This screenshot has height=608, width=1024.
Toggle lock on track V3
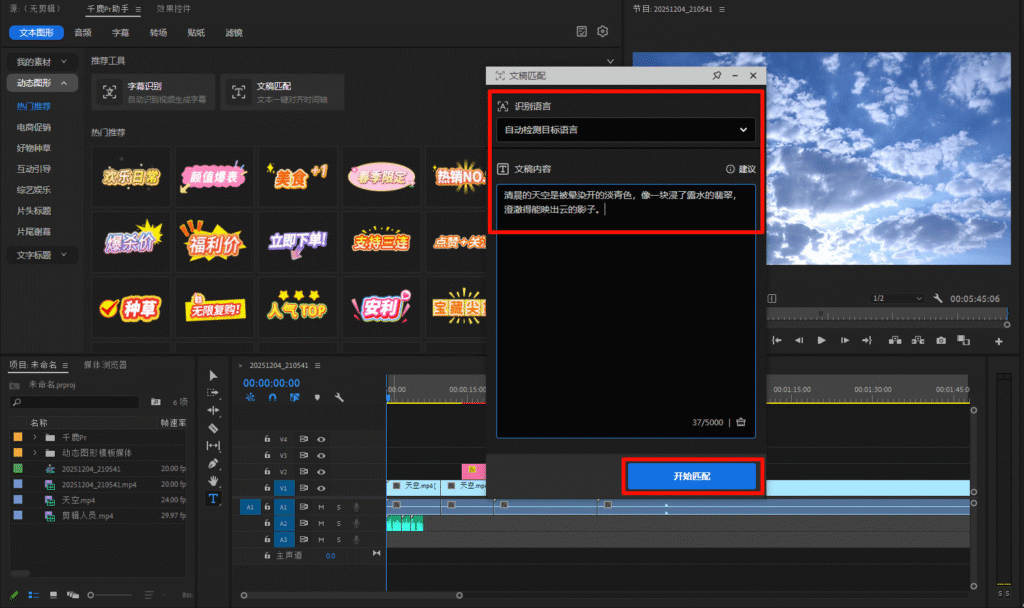point(267,455)
